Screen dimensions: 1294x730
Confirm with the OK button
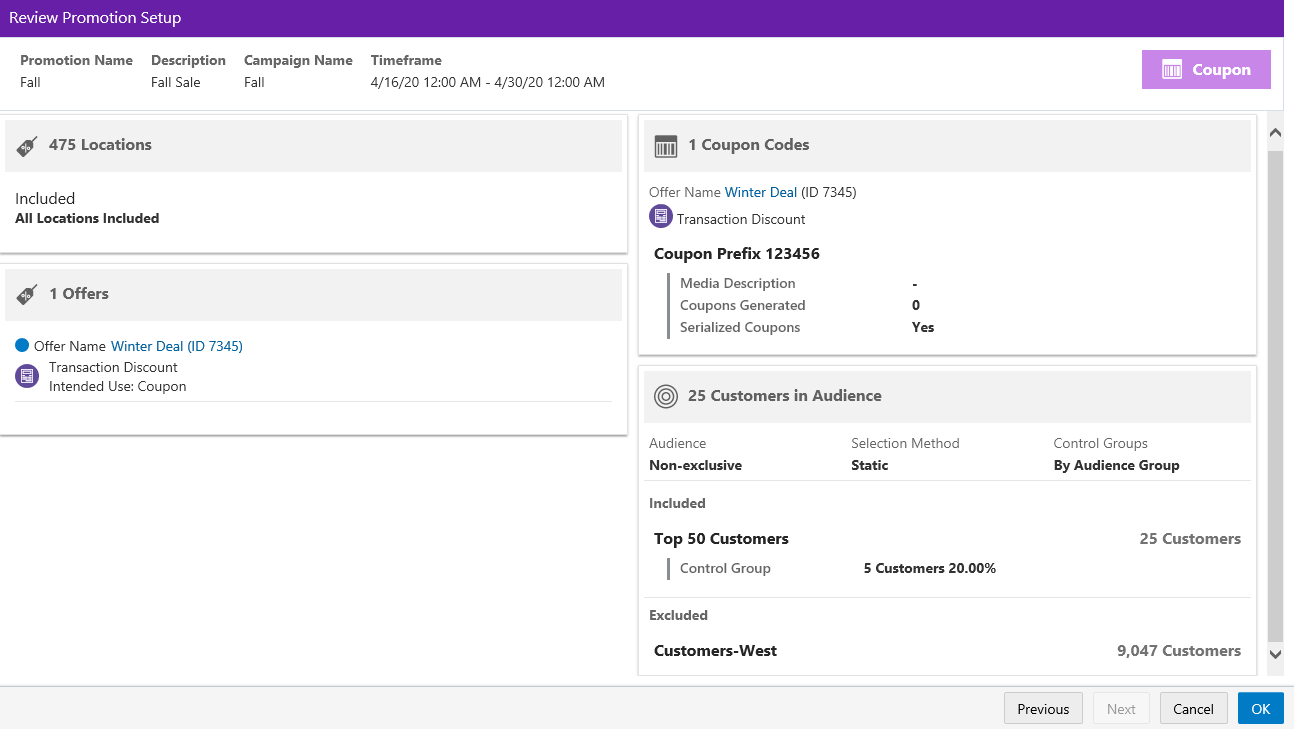tap(1261, 709)
